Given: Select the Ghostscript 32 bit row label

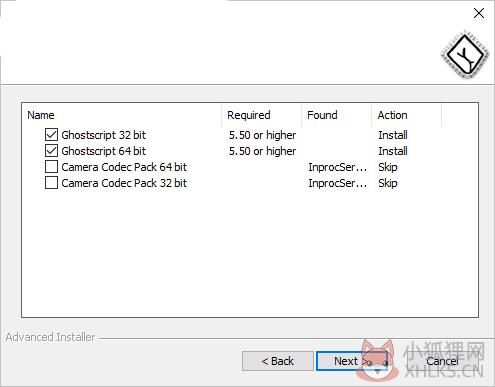Looking at the screenshot, I should click(104, 135).
